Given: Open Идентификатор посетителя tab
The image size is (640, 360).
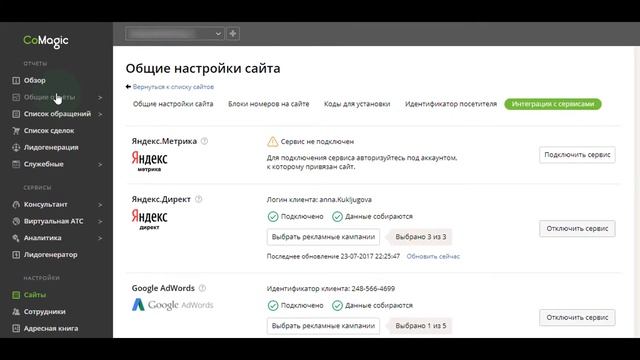Looking at the screenshot, I should pyautogui.click(x=451, y=104).
